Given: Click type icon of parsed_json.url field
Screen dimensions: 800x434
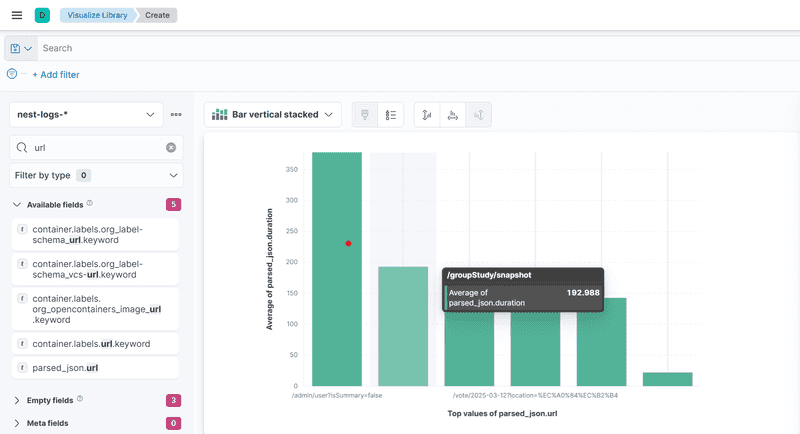Looking at the screenshot, I should pos(22,368).
